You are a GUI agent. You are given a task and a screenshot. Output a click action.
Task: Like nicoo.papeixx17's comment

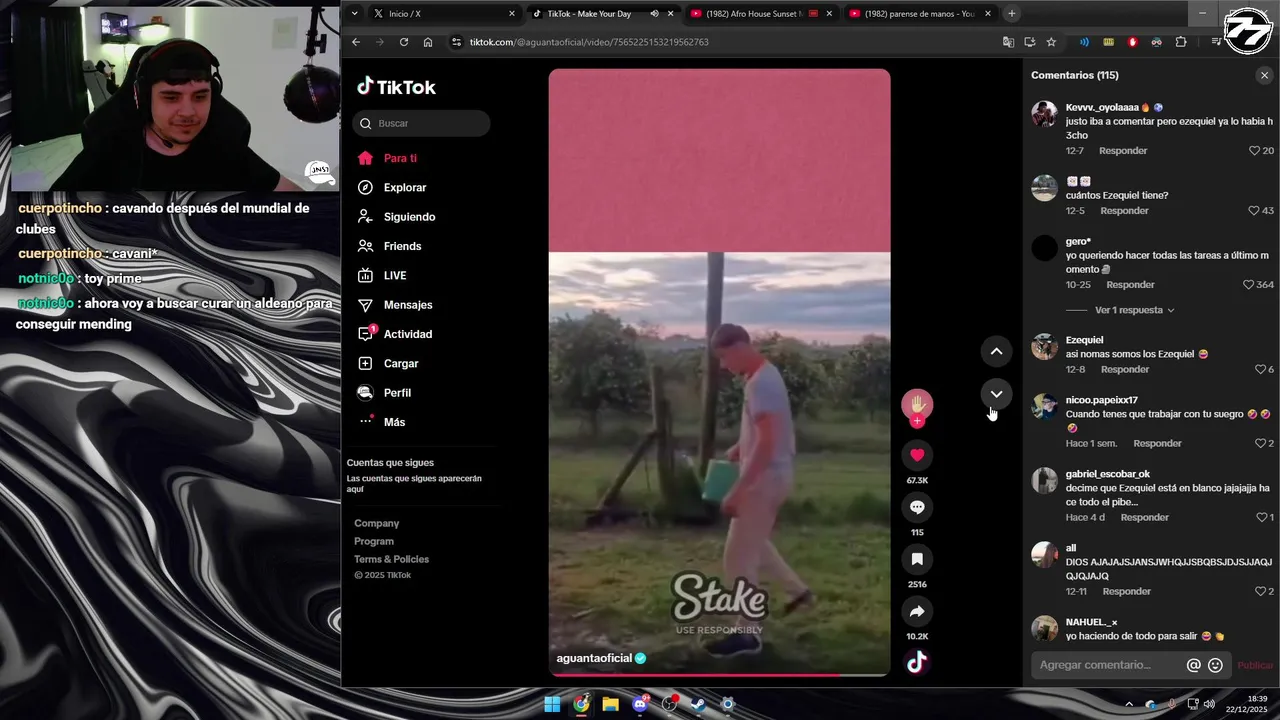pyautogui.click(x=1261, y=443)
